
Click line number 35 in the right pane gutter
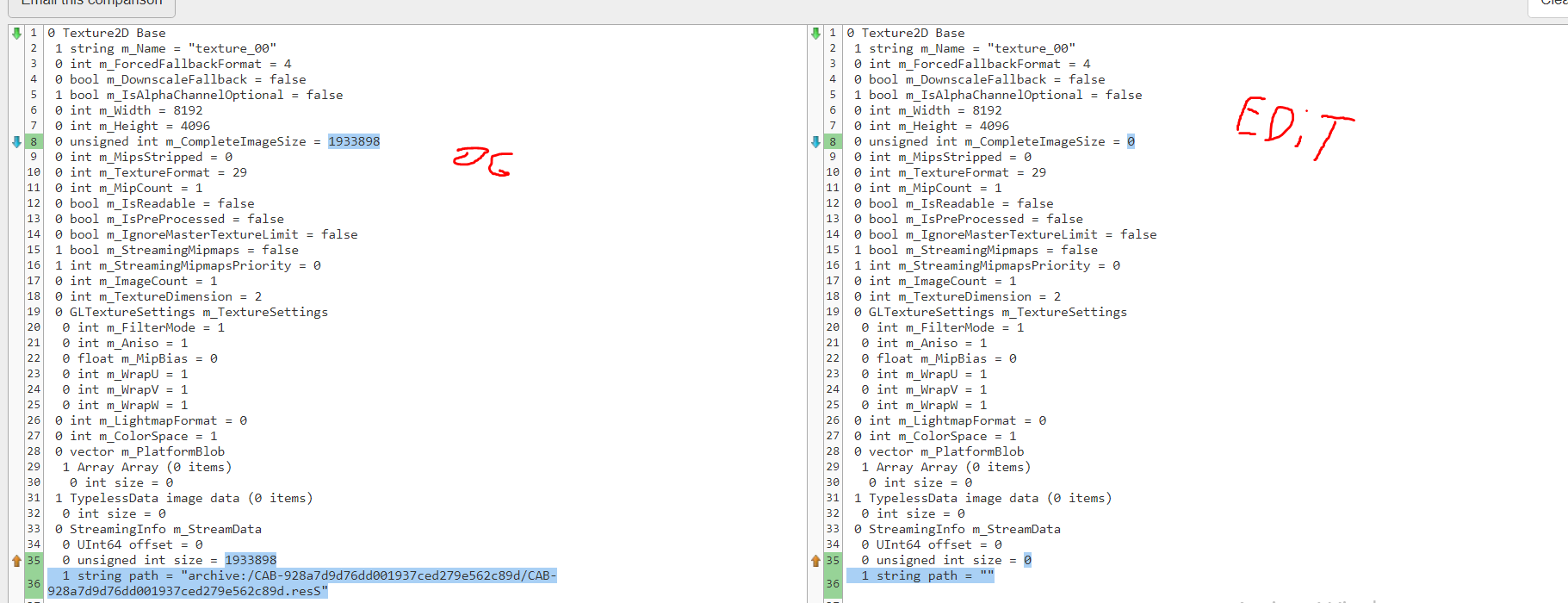(x=833, y=560)
